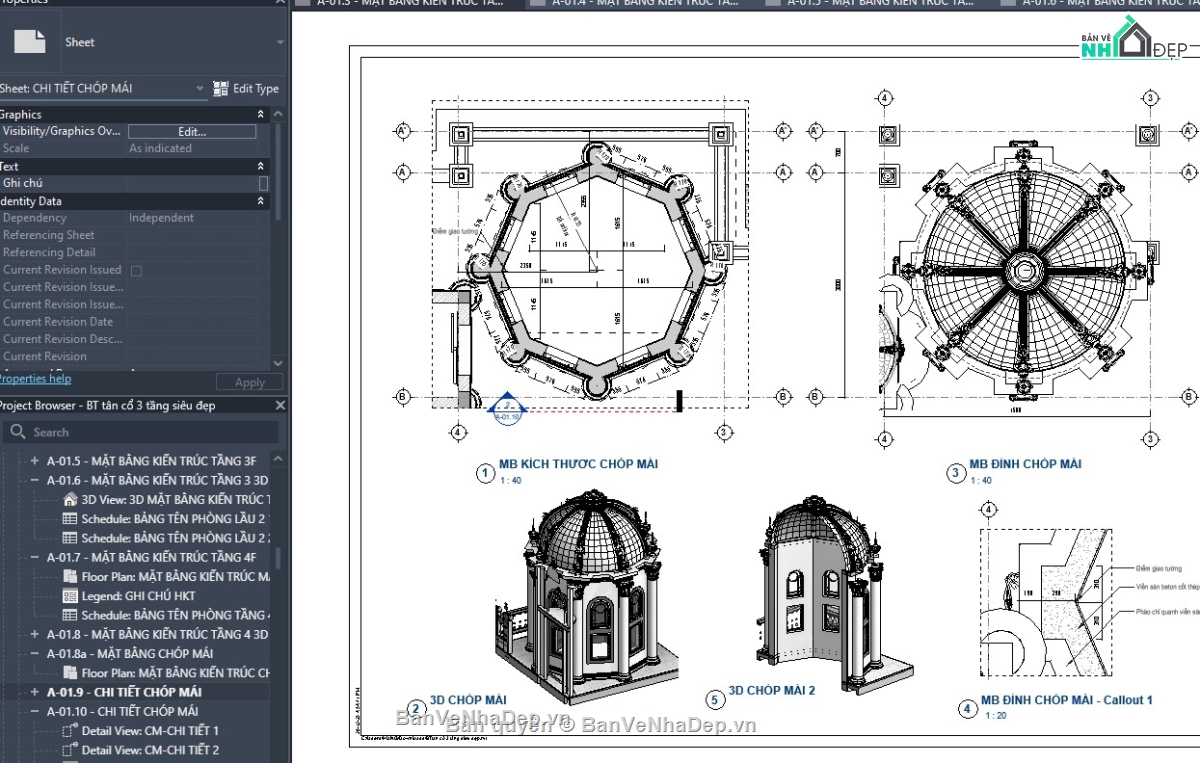Collapse sheet A-01.7 in Project Browser

pyautogui.click(x=34, y=557)
